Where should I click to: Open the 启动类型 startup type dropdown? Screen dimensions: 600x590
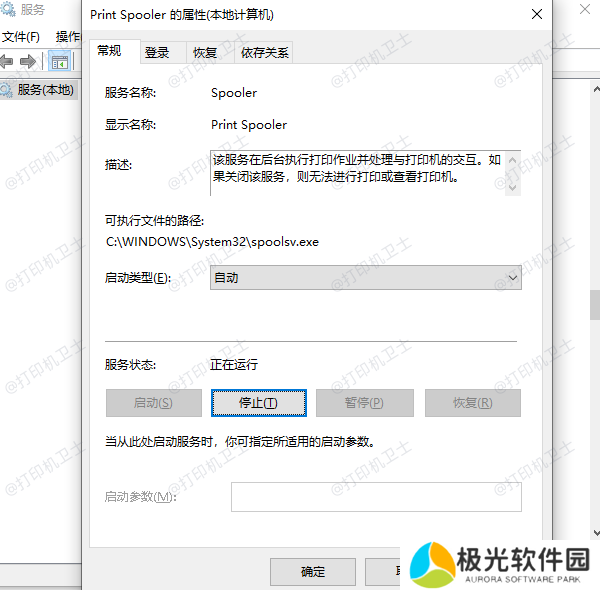[x=366, y=278]
